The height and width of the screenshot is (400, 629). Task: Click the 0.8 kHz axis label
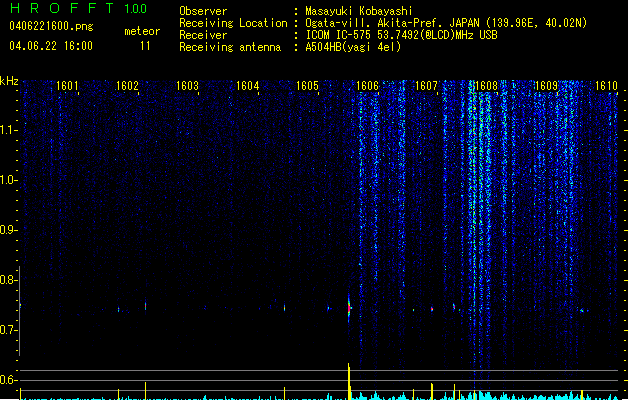[9, 280]
